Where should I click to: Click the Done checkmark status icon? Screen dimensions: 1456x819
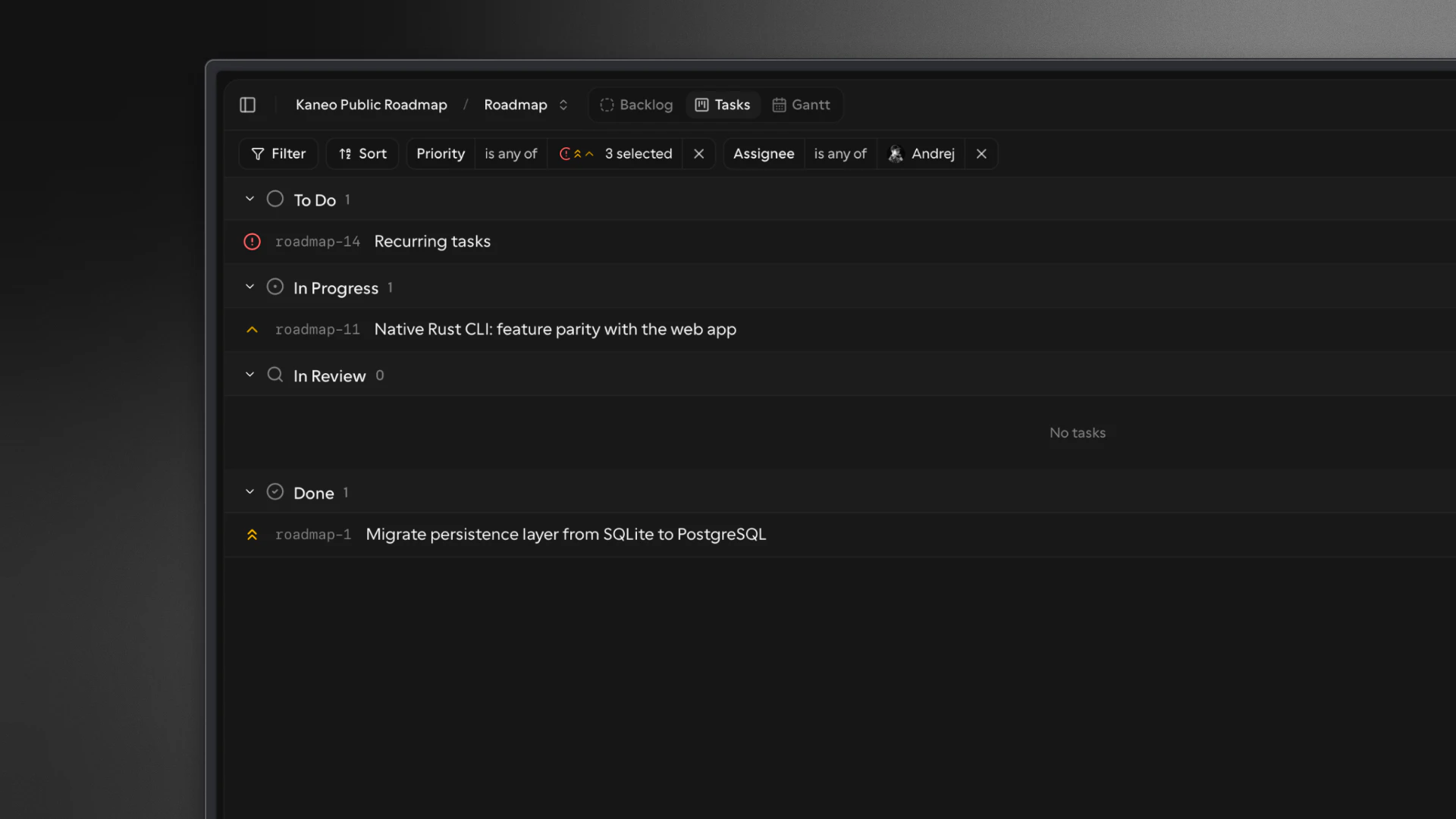(275, 491)
